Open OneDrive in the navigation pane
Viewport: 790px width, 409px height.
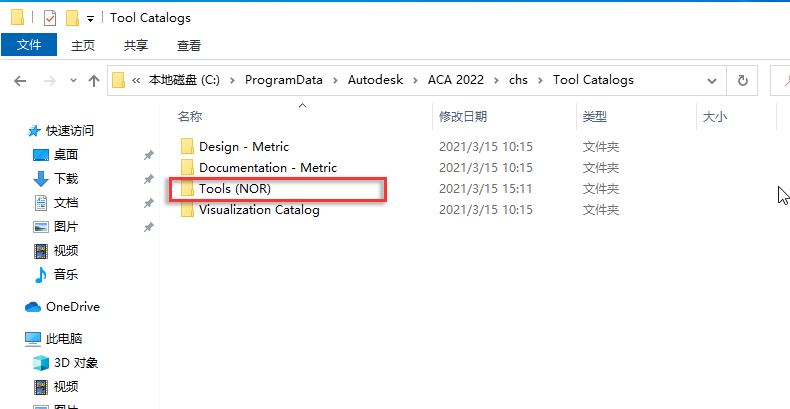pos(72,307)
